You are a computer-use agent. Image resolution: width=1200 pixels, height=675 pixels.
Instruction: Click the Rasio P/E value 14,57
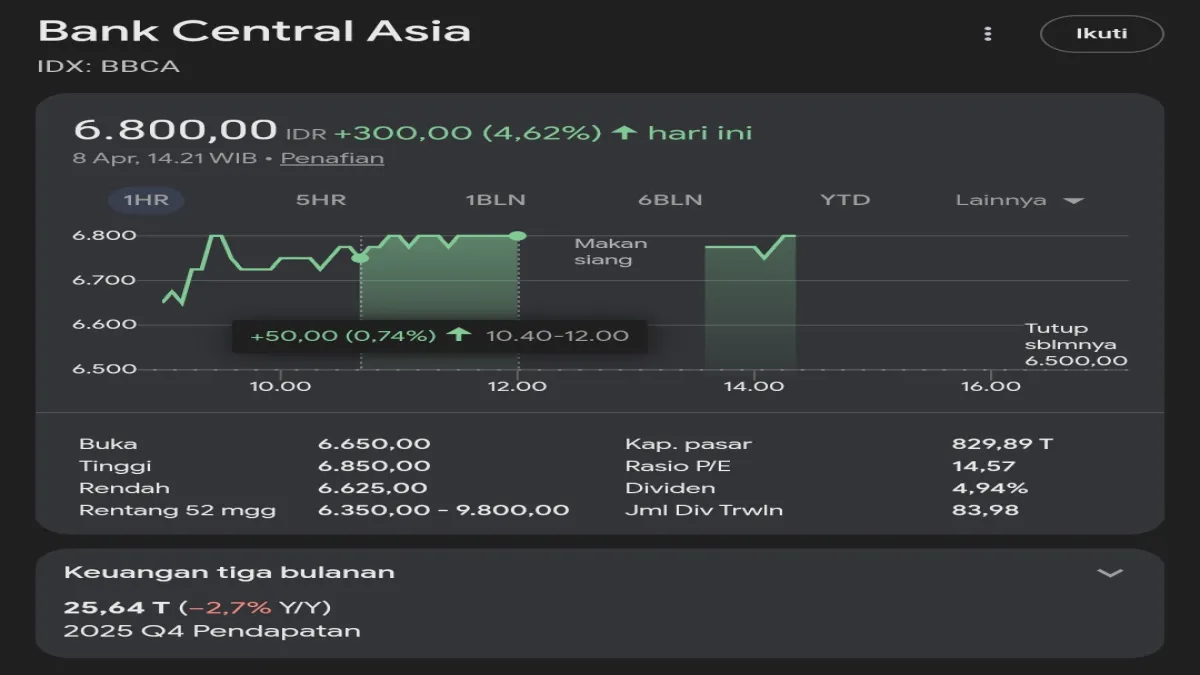point(983,466)
